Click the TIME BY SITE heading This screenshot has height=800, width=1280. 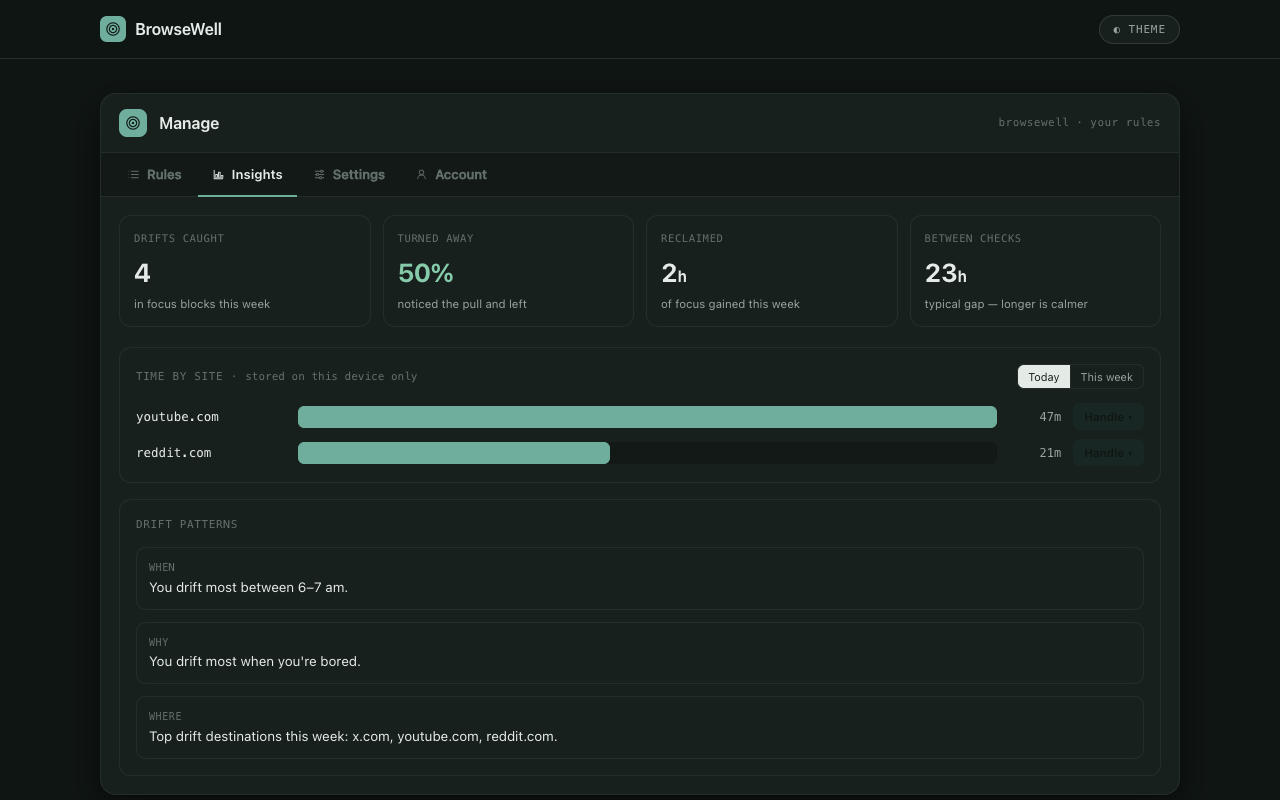click(x=179, y=376)
